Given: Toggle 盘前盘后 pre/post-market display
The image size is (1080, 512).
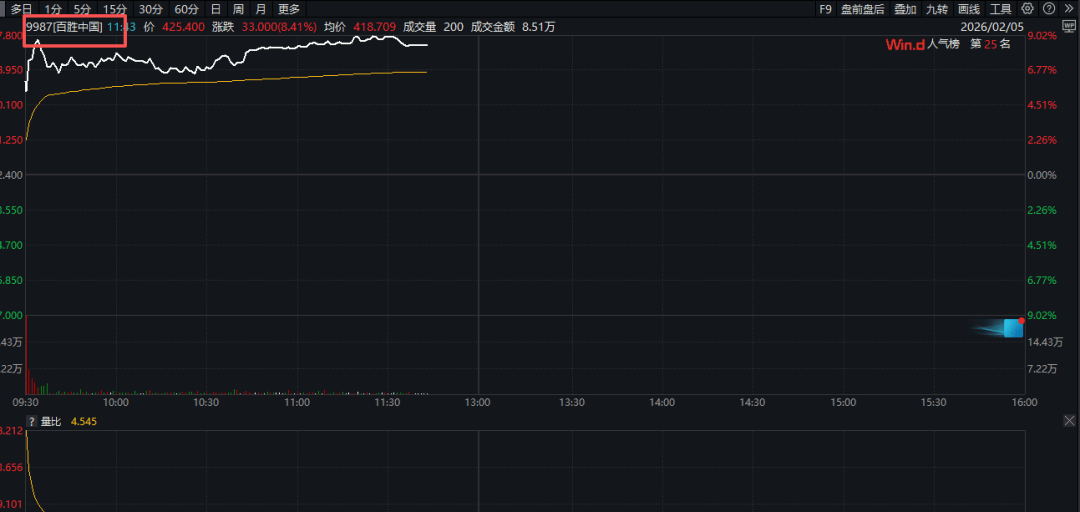Looking at the screenshot, I should click(x=862, y=9).
